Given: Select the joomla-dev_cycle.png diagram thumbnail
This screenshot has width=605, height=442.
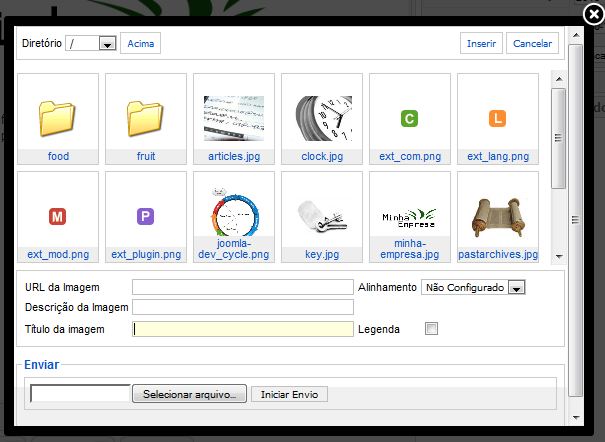Looking at the screenshot, I should pos(235,212).
